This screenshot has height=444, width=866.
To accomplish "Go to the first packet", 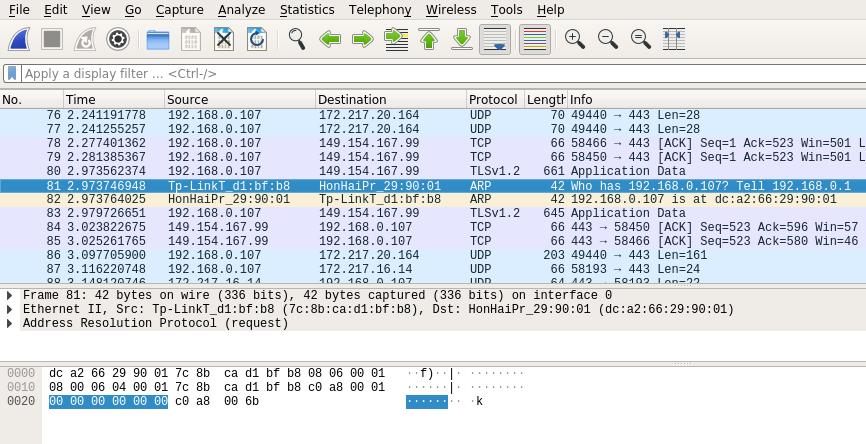I will click(429, 39).
